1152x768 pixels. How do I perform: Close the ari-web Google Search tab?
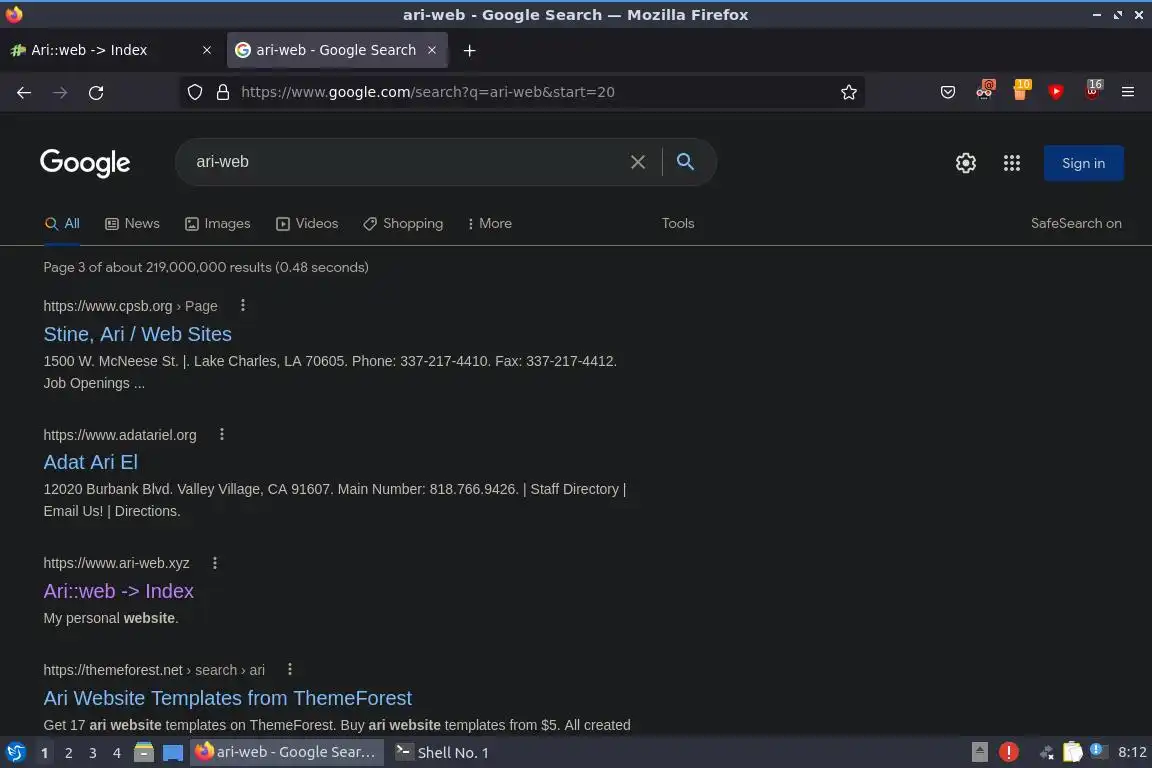click(432, 50)
